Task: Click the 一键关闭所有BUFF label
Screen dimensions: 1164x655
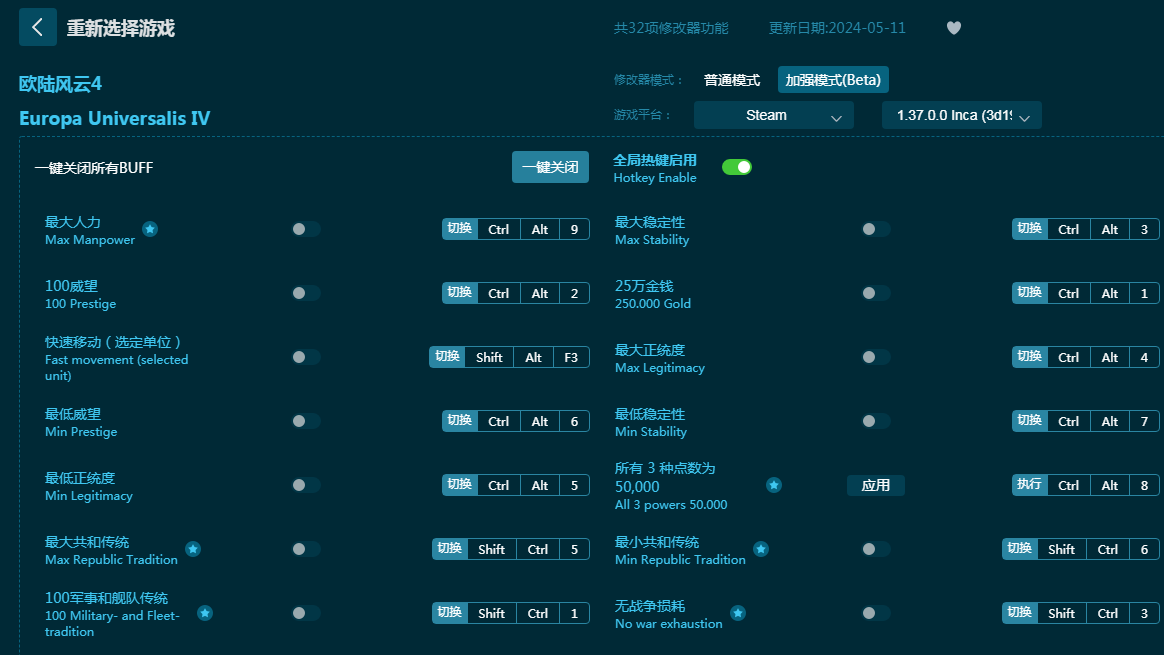Action: point(94,168)
